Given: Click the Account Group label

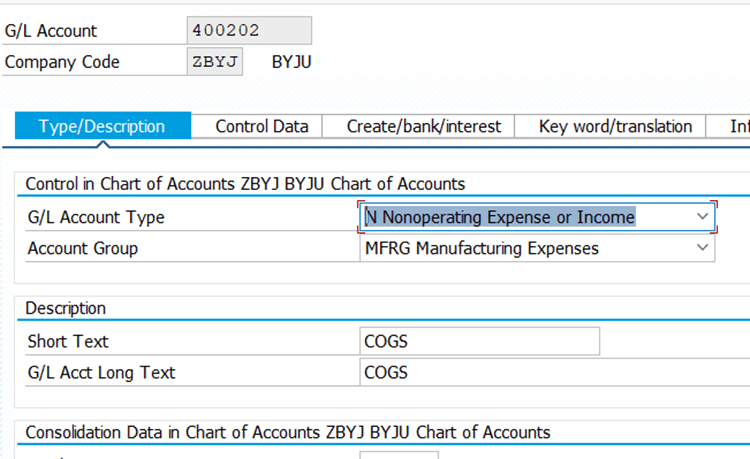Looking at the screenshot, I should (83, 248).
